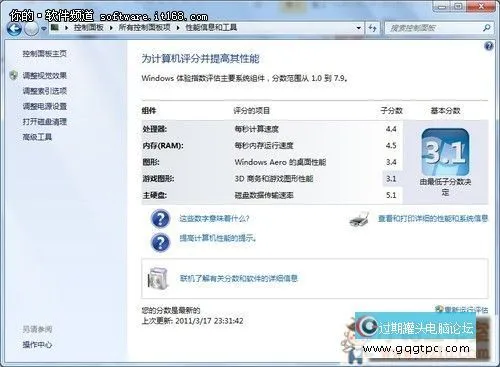Click the question icon beside 这些数字意味着什么
The image size is (500, 367).
[160, 219]
